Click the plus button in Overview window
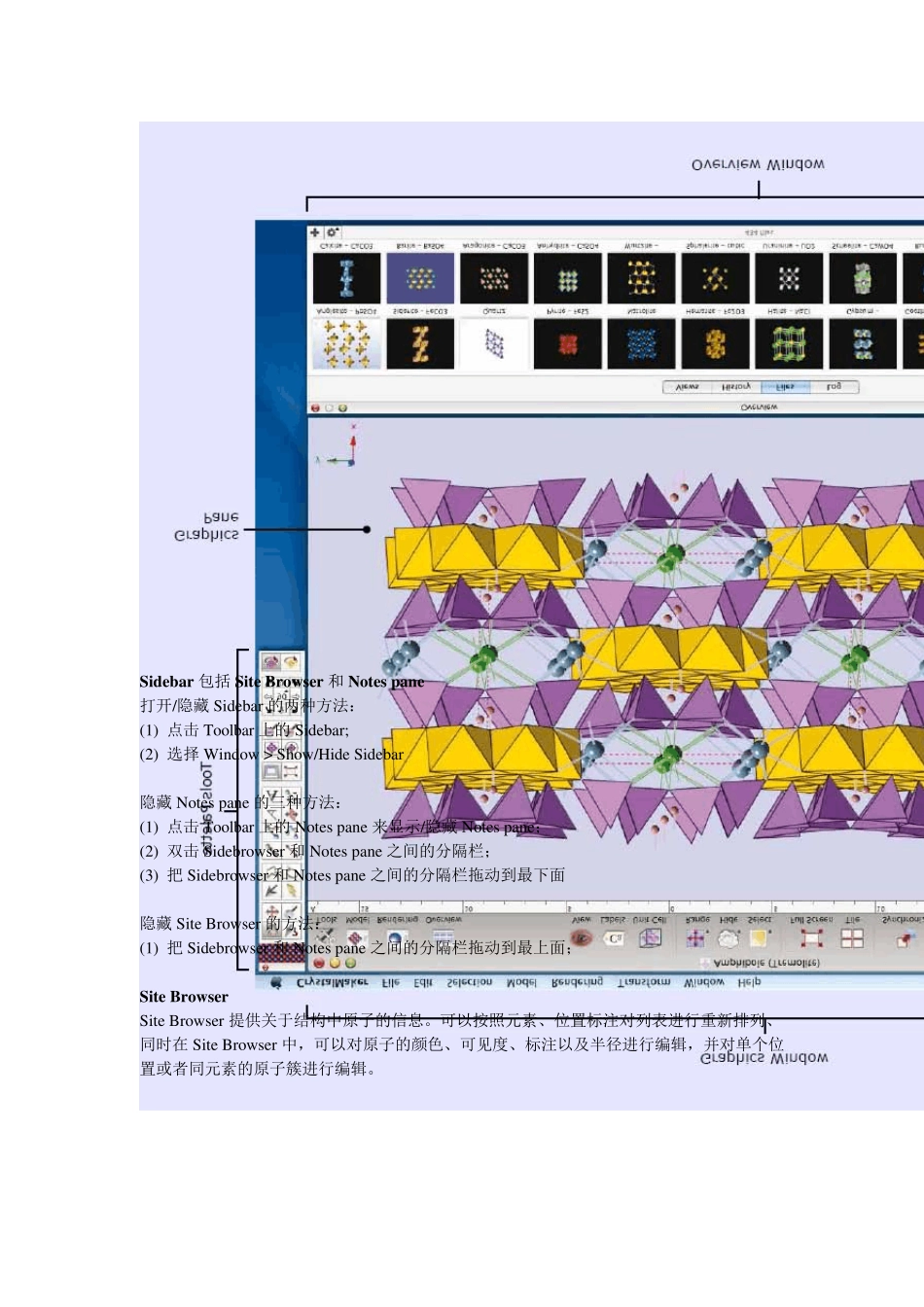The width and height of the screenshot is (924, 1307). tap(314, 232)
